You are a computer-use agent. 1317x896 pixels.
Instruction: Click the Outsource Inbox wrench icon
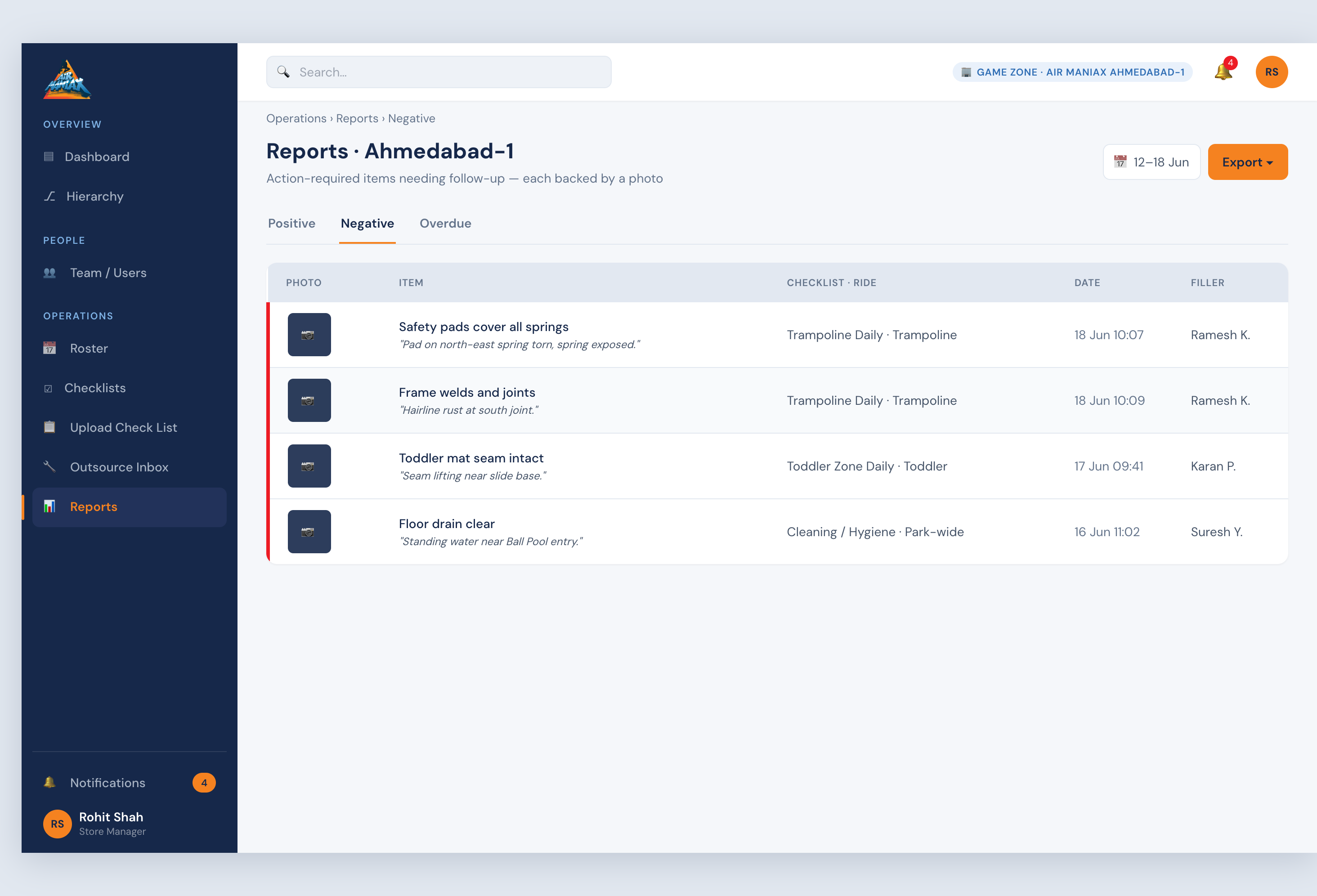coord(50,467)
